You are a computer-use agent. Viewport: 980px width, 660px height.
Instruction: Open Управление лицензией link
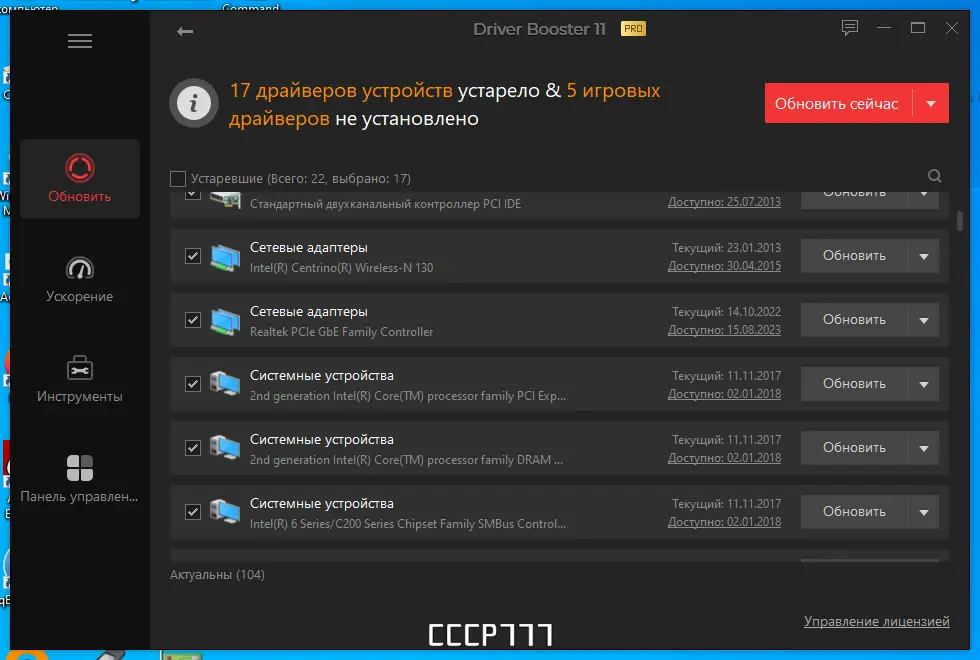pos(876,621)
